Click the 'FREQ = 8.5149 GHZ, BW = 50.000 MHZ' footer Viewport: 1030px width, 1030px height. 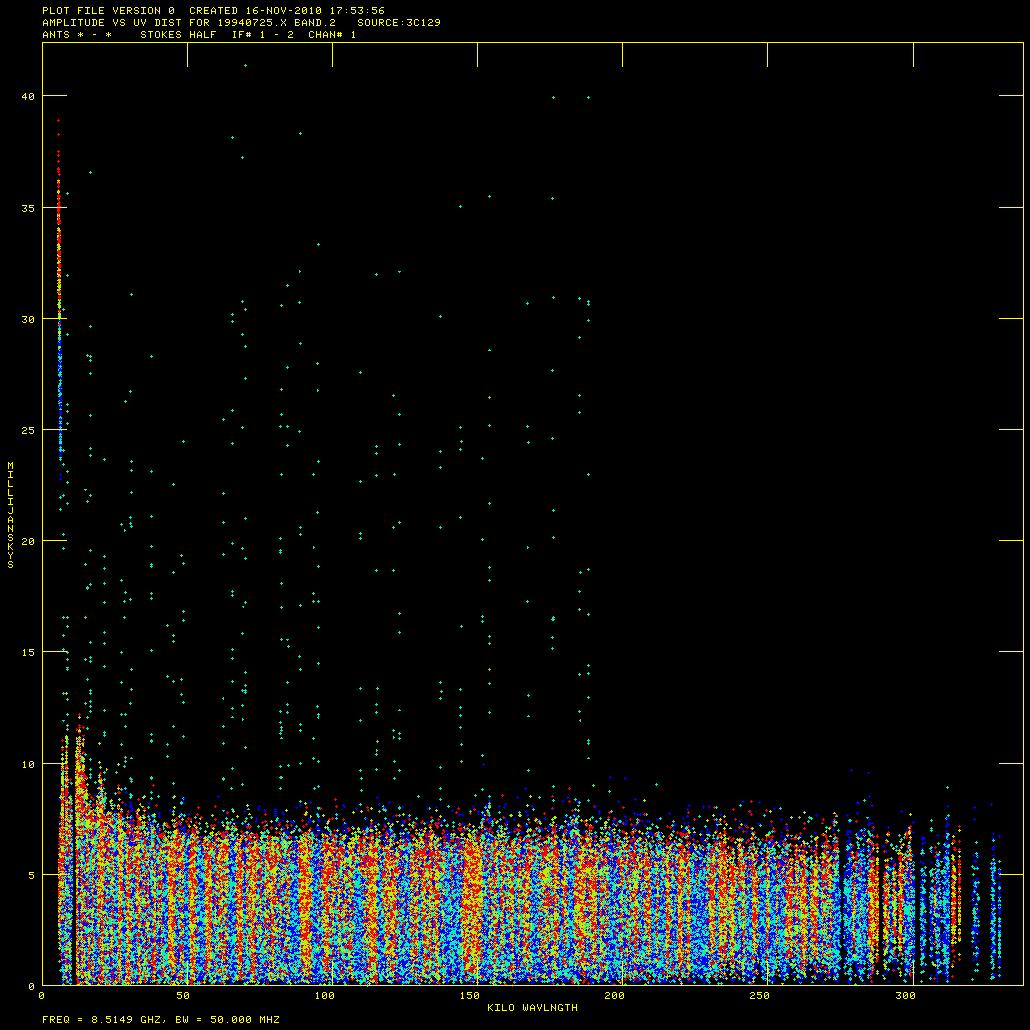tap(161, 1019)
